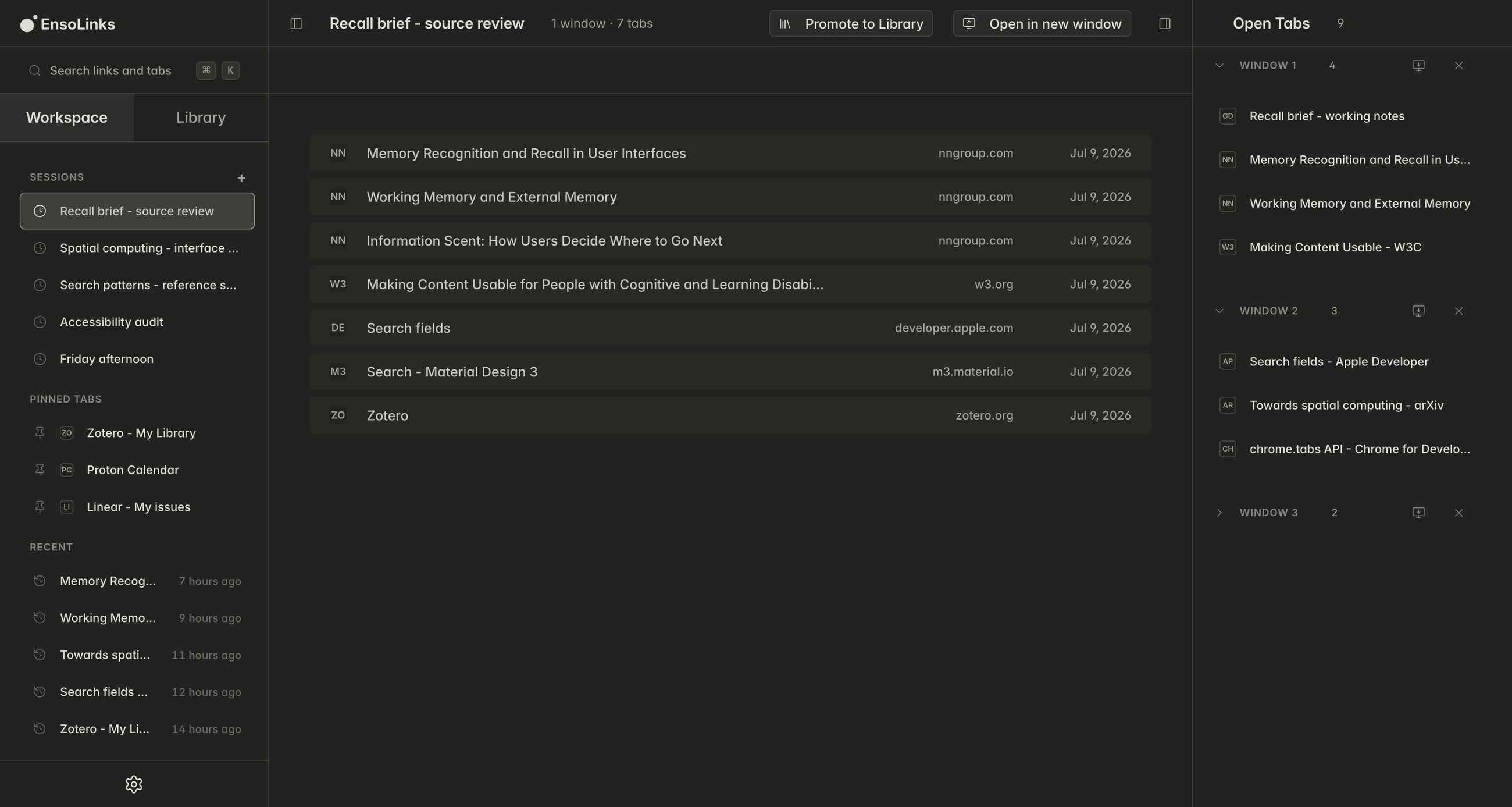Image resolution: width=1512 pixels, height=807 pixels.
Task: Open recent item Search fields ... 12 hours ago
Action: [x=137, y=692]
